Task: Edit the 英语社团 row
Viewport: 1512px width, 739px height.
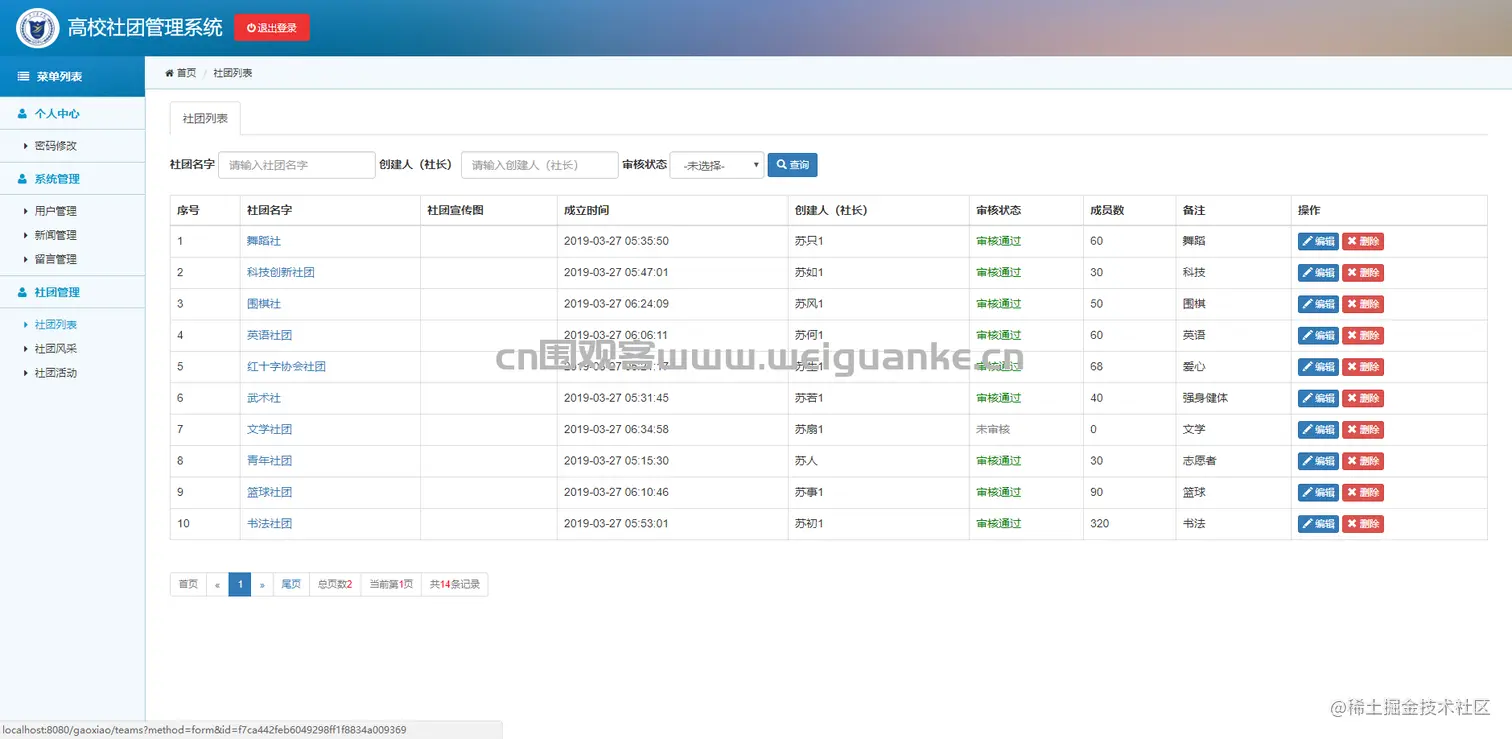Action: [x=1318, y=336]
